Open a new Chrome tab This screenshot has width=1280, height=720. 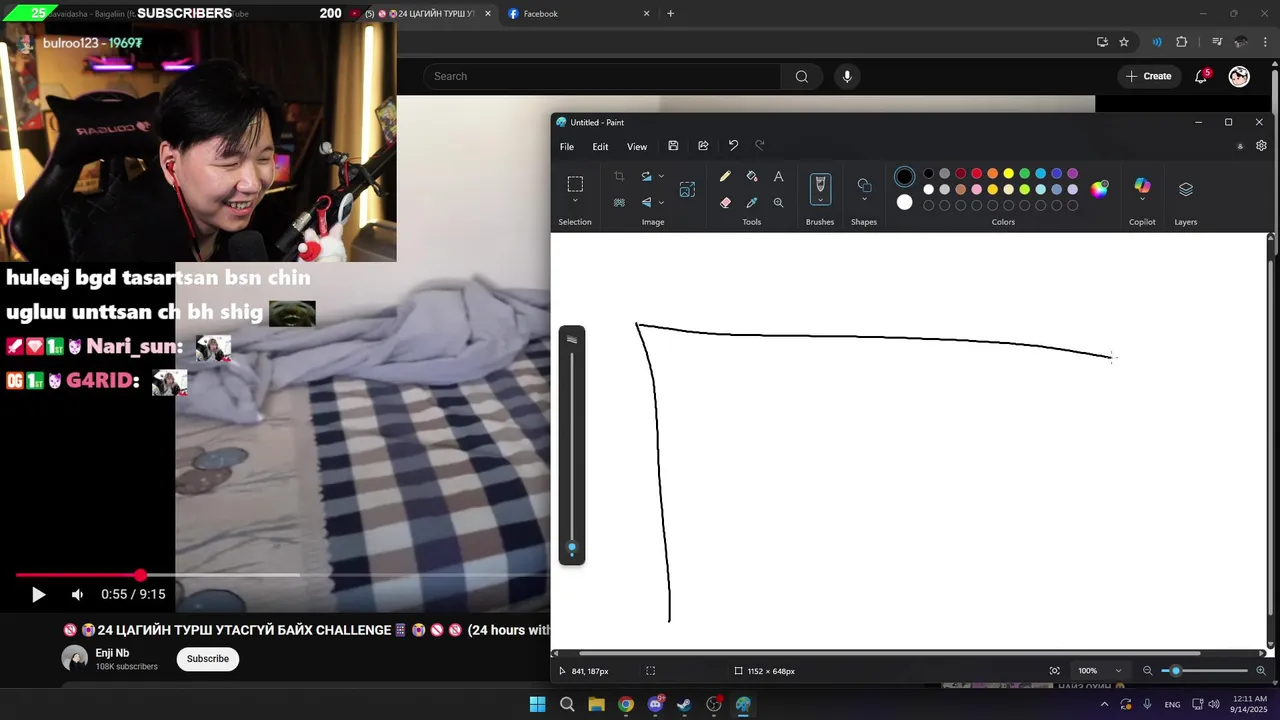[670, 14]
